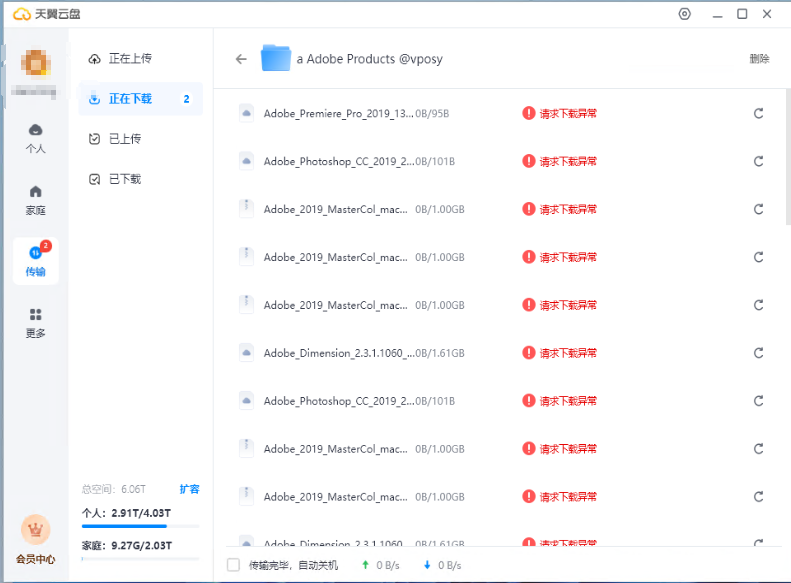791x583 pixels.
Task: Click the 0B/95B size text
Action: pyautogui.click(x=432, y=113)
